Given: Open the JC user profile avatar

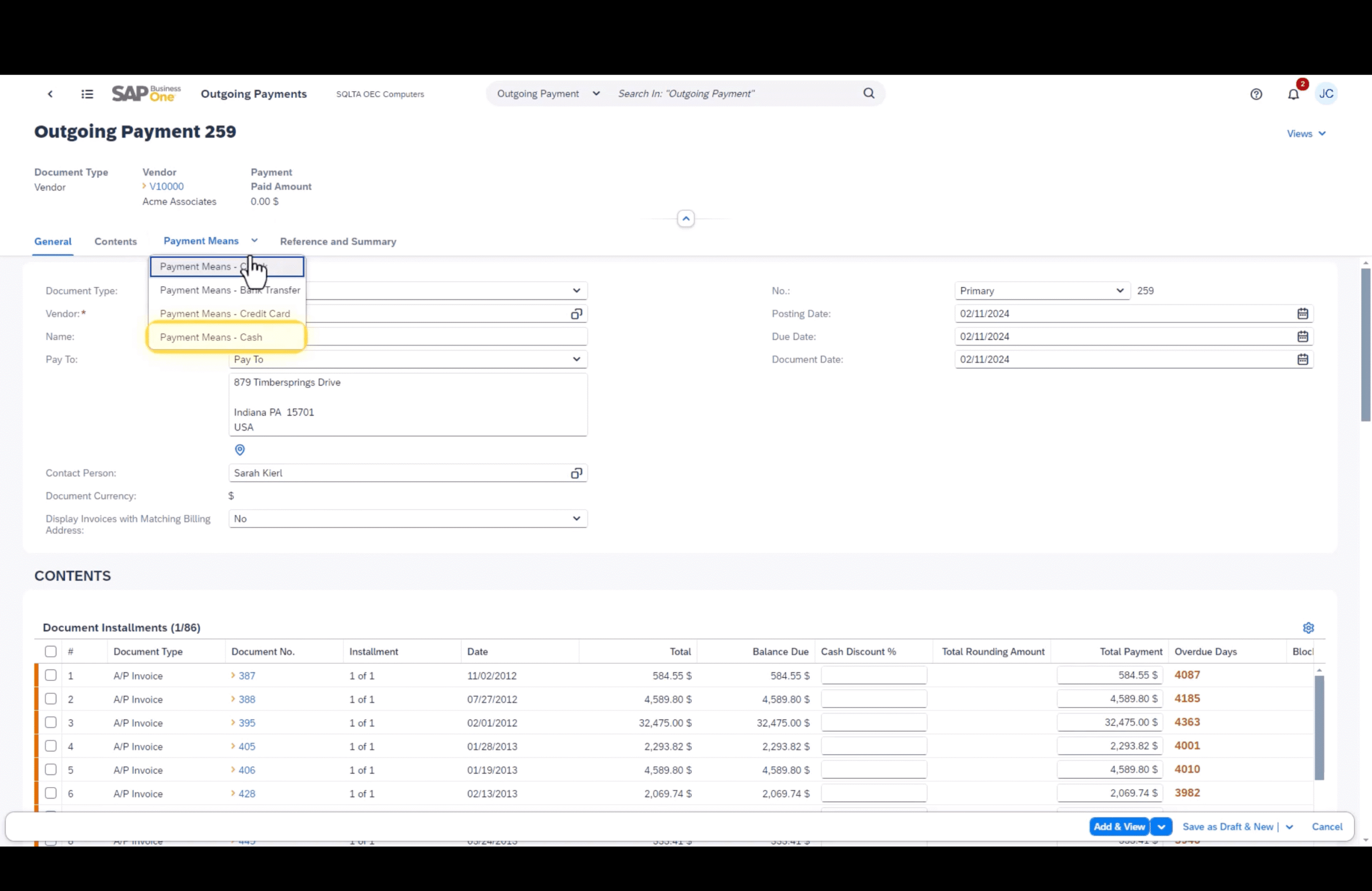Looking at the screenshot, I should tap(1326, 94).
